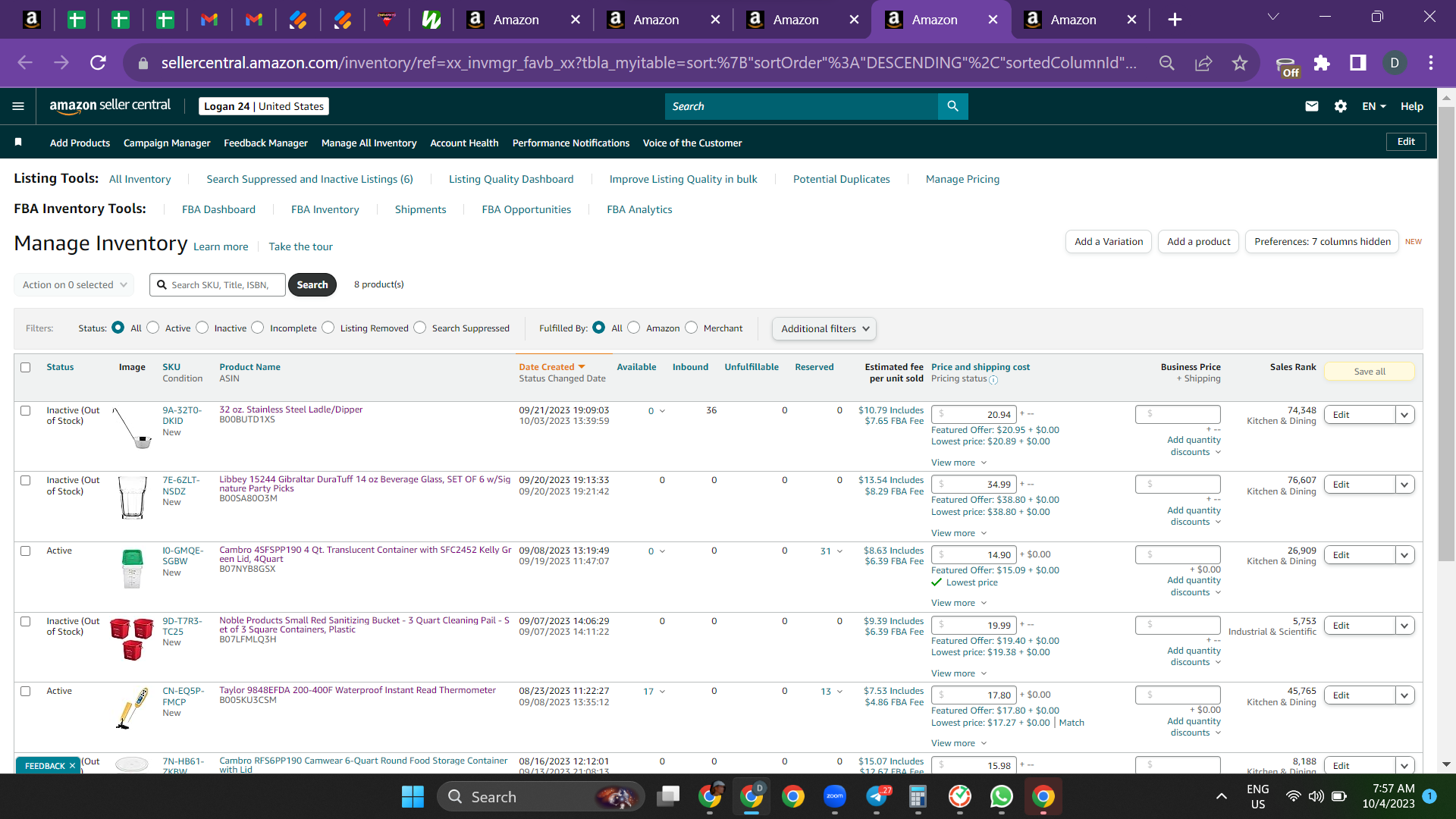
Task: Select the Listing Removed status radio button
Action: pos(328,328)
